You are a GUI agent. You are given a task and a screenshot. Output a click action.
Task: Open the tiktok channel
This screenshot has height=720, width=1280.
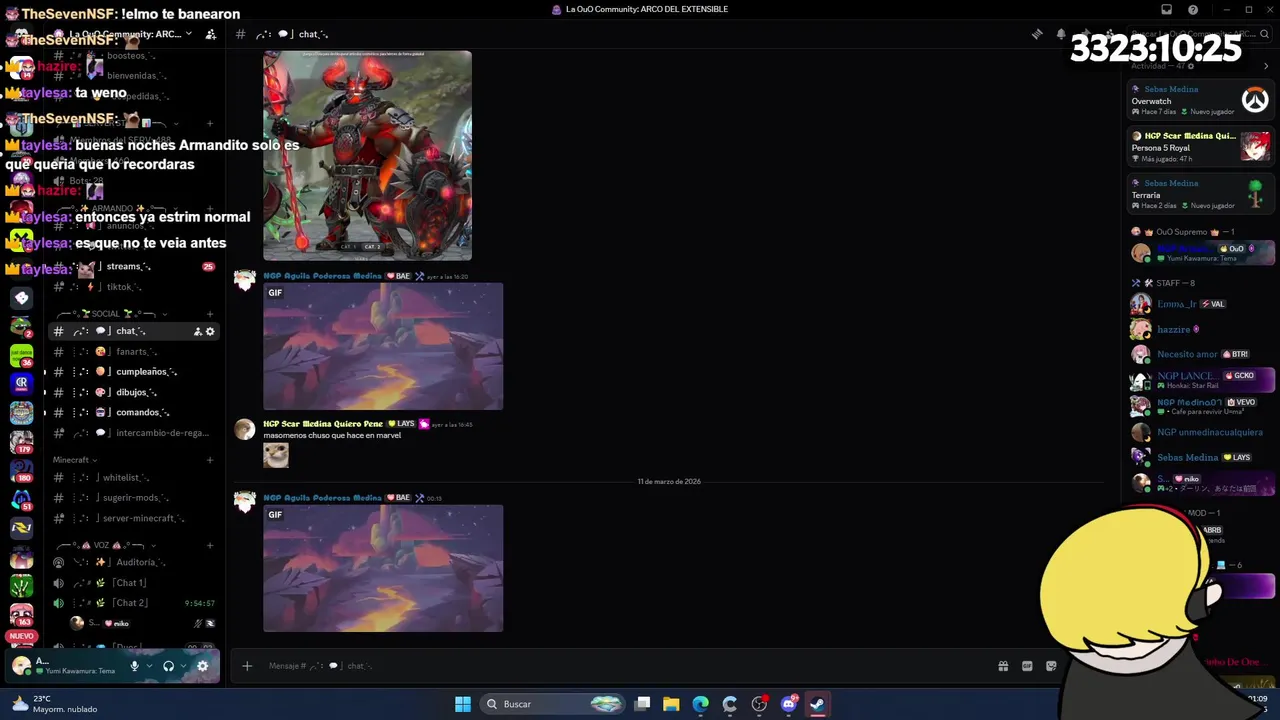(134, 287)
